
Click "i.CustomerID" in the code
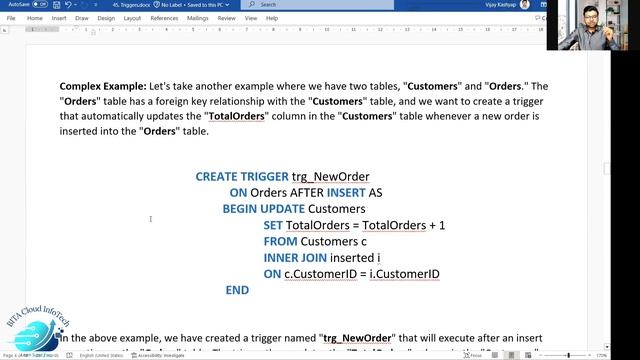point(404,274)
